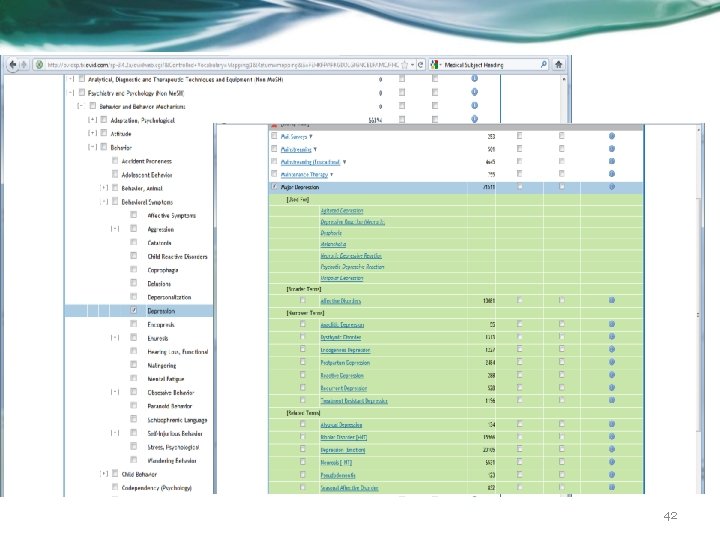This screenshot has height=540, width=720.
Task: Select the Codependency (Psychology) tree item
Action: [156, 488]
